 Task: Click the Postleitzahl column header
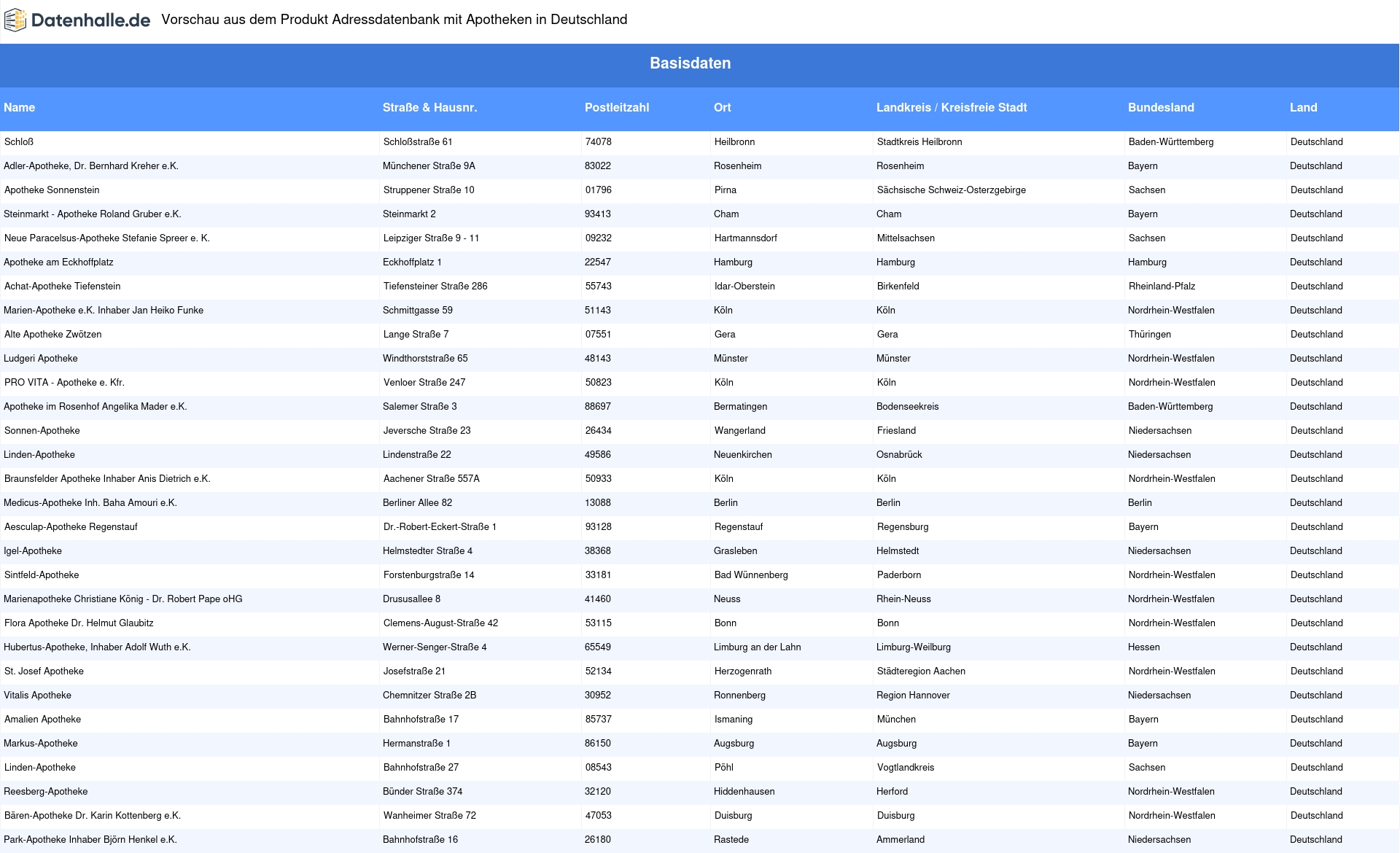click(616, 108)
